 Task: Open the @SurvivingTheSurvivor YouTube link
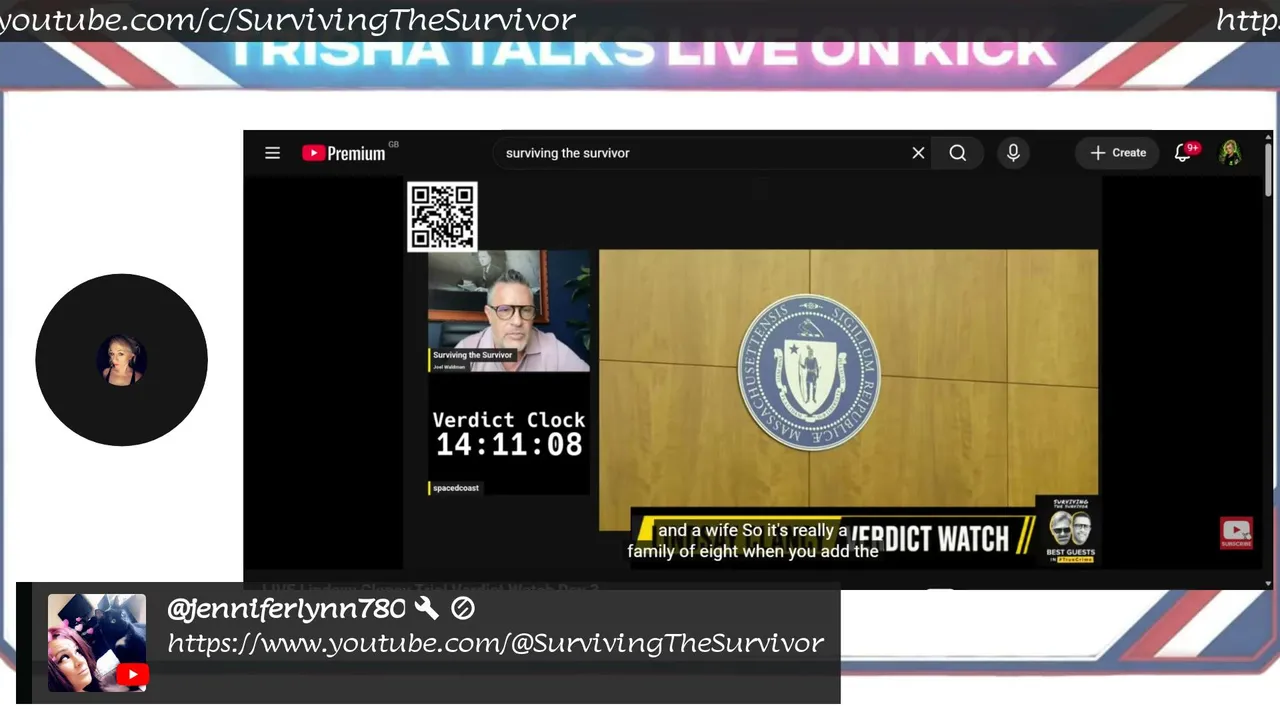click(x=496, y=643)
